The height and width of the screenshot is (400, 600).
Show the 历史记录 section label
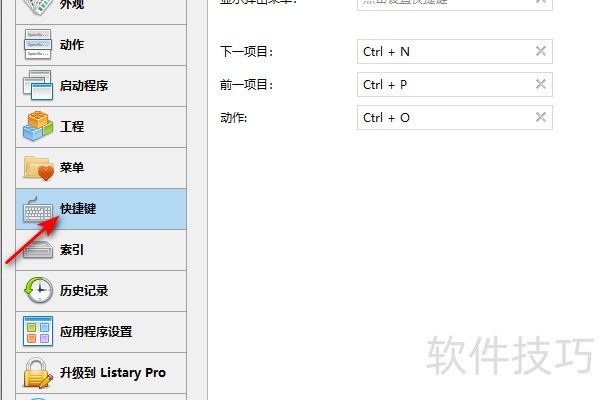84,291
